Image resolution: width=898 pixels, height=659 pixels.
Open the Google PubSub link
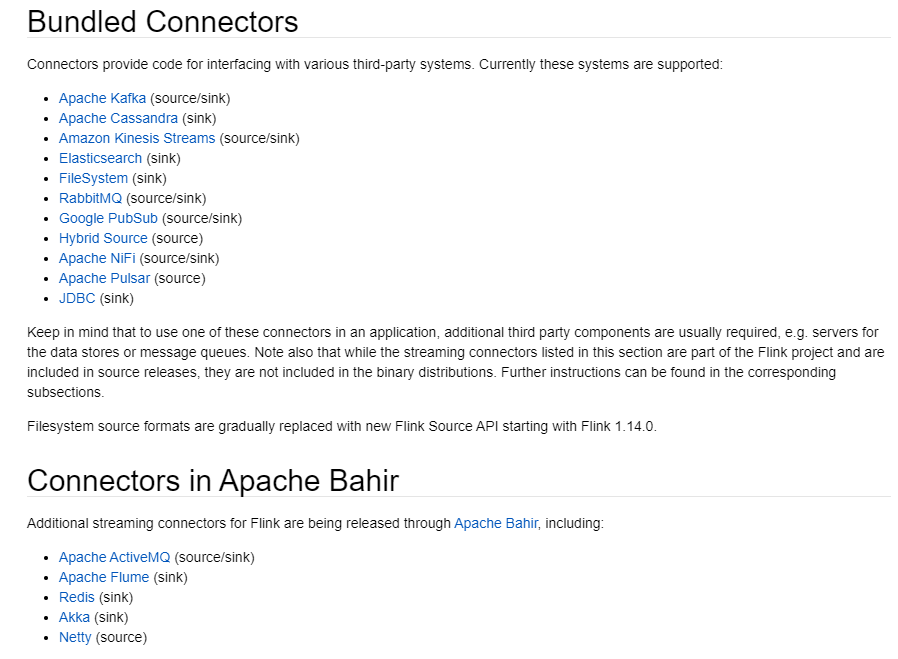(x=108, y=219)
